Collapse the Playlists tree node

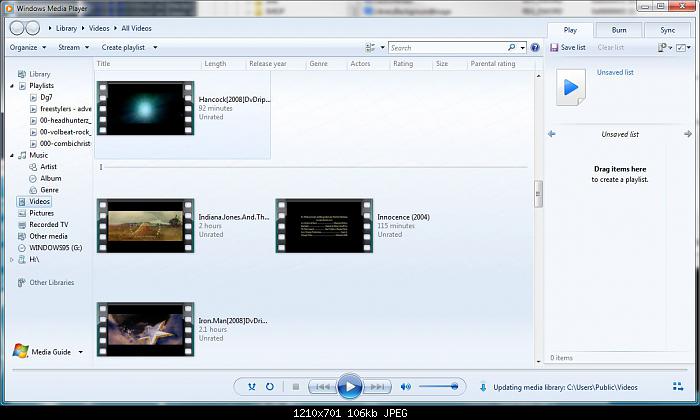pos(12,86)
